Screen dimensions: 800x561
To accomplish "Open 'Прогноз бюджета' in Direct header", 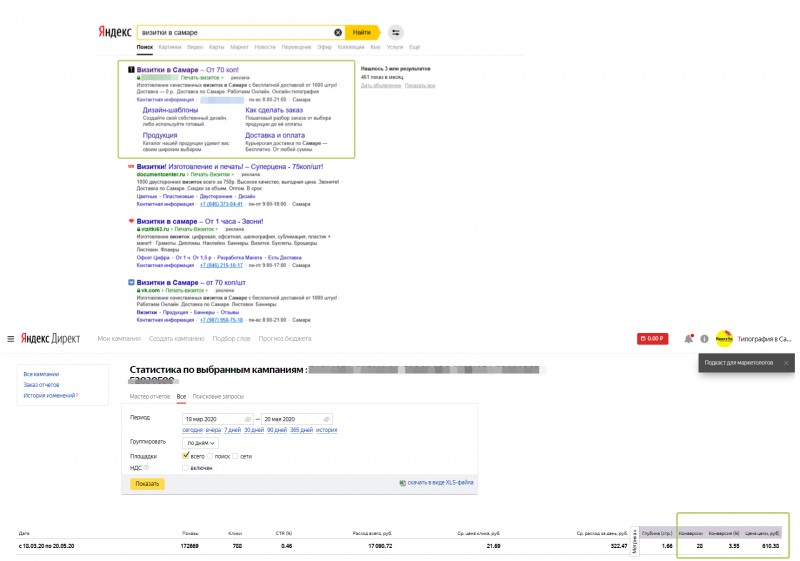I will point(285,339).
